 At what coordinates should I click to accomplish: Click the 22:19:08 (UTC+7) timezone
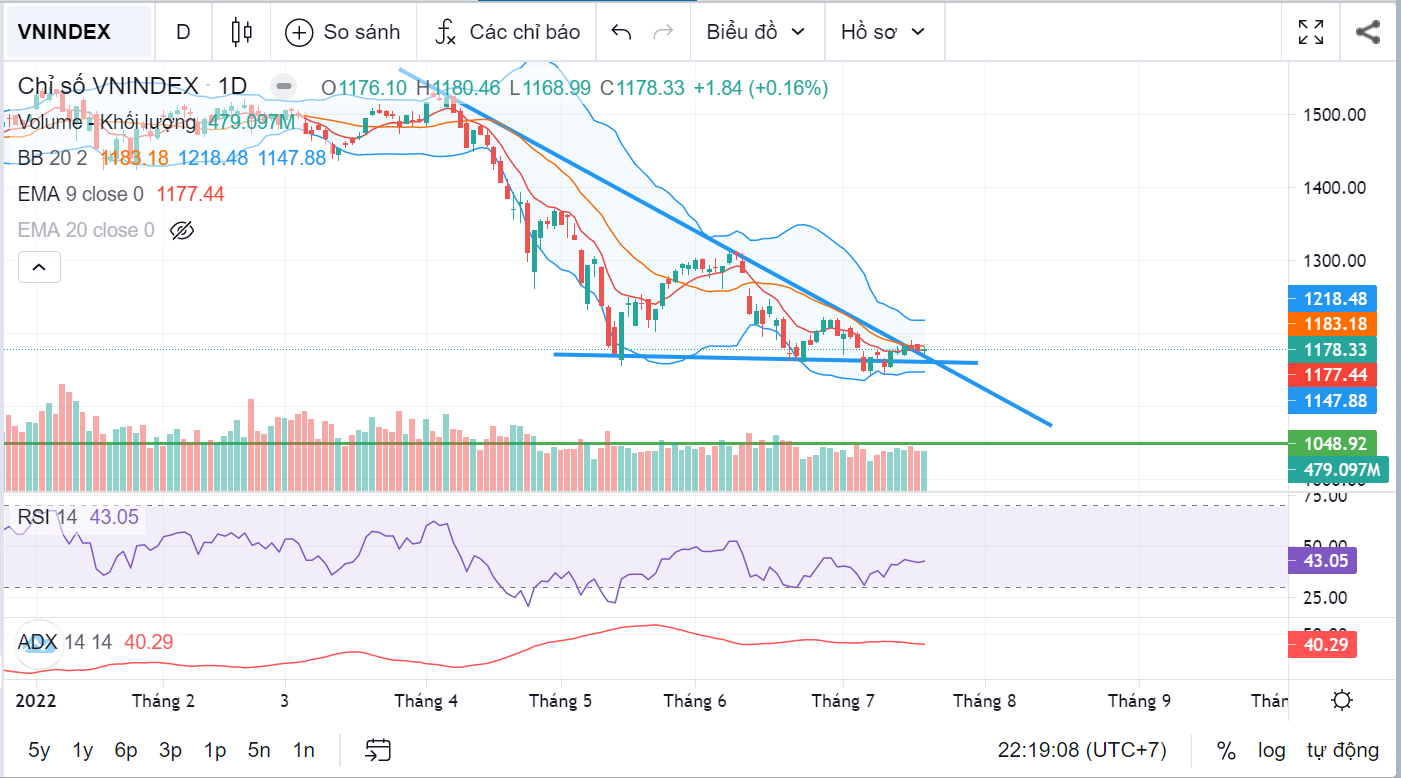[1082, 750]
